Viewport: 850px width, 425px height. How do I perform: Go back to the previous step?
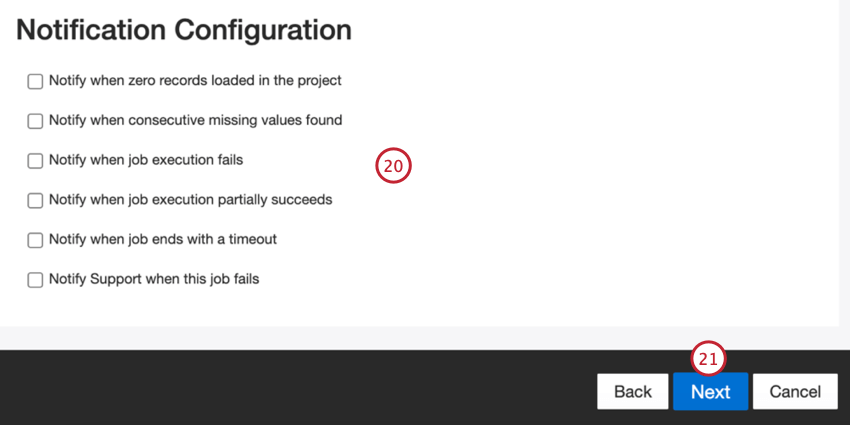(x=632, y=392)
